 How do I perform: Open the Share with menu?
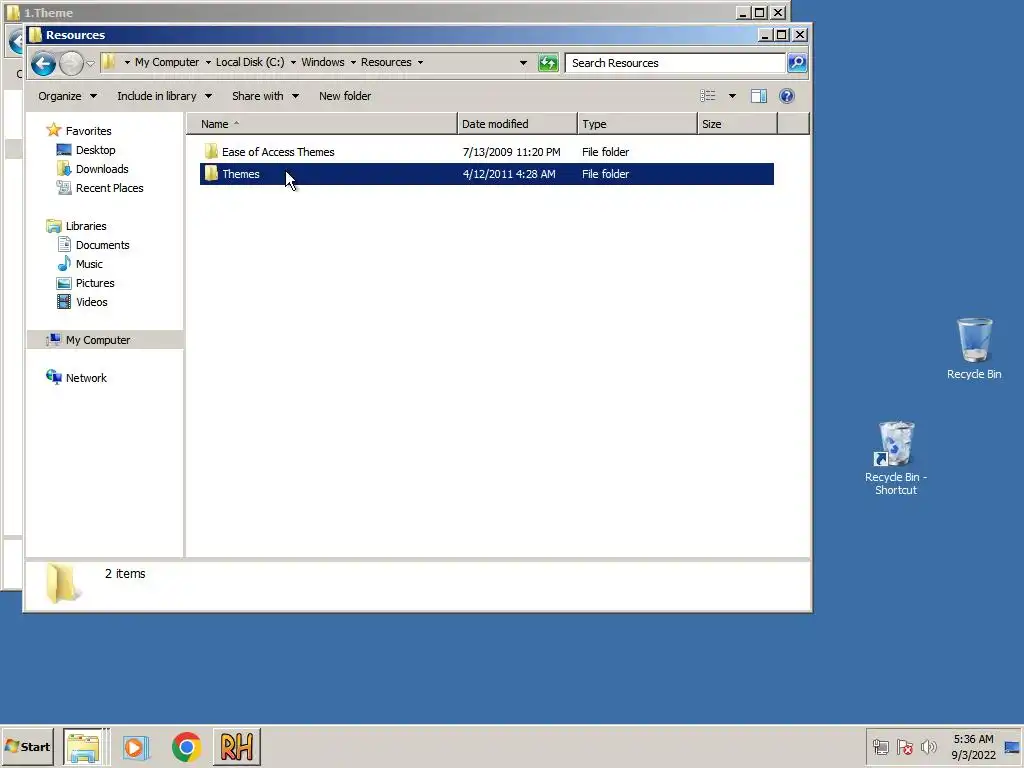tap(265, 96)
